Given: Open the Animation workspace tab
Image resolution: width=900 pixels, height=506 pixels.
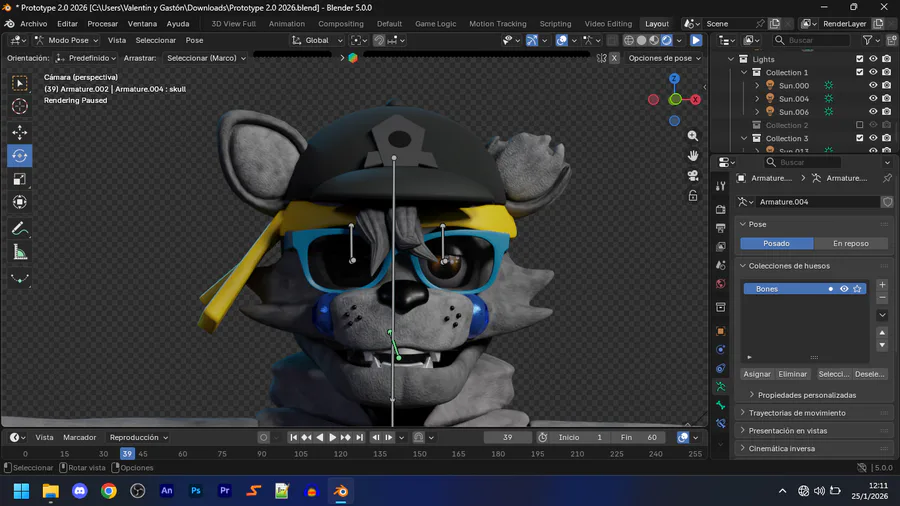Looking at the screenshot, I should pos(287,23).
